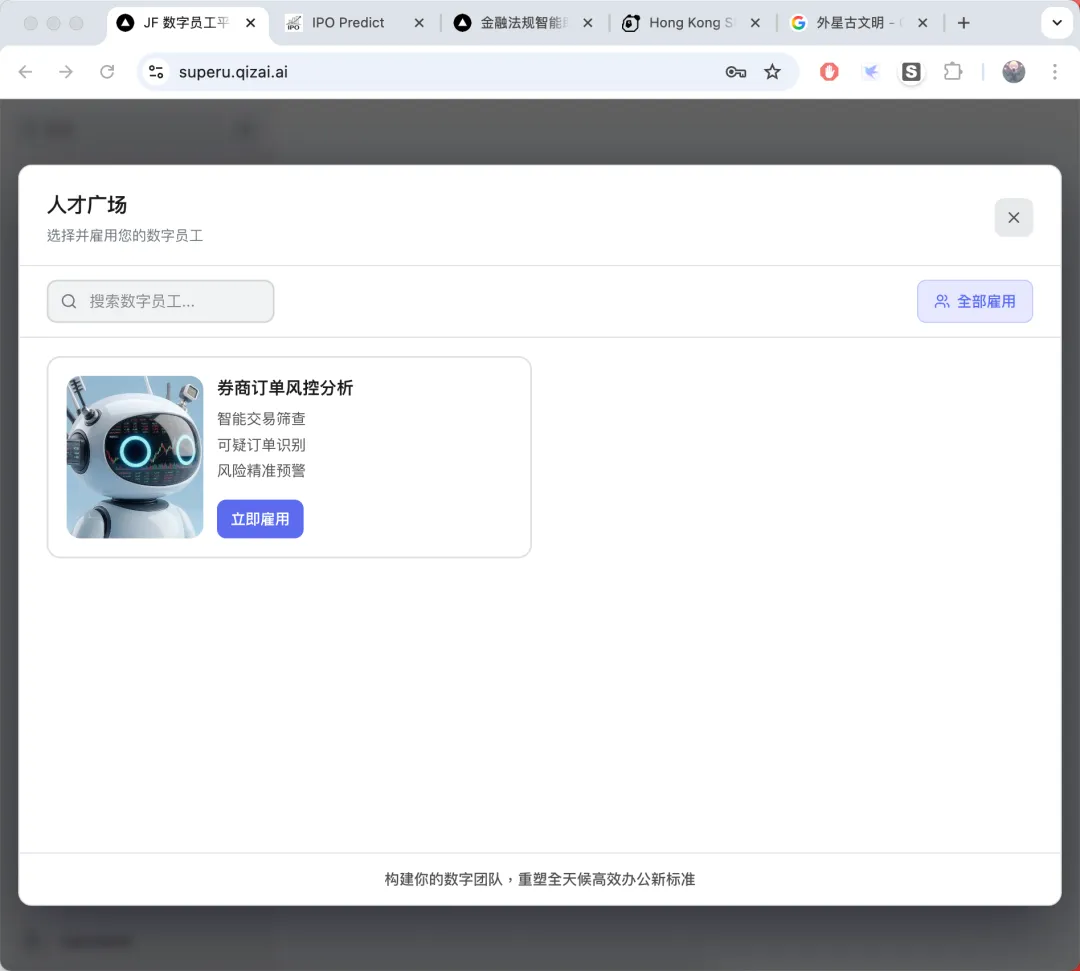Switch to the IPO Predict tab
The width and height of the screenshot is (1080, 971).
tap(350, 22)
